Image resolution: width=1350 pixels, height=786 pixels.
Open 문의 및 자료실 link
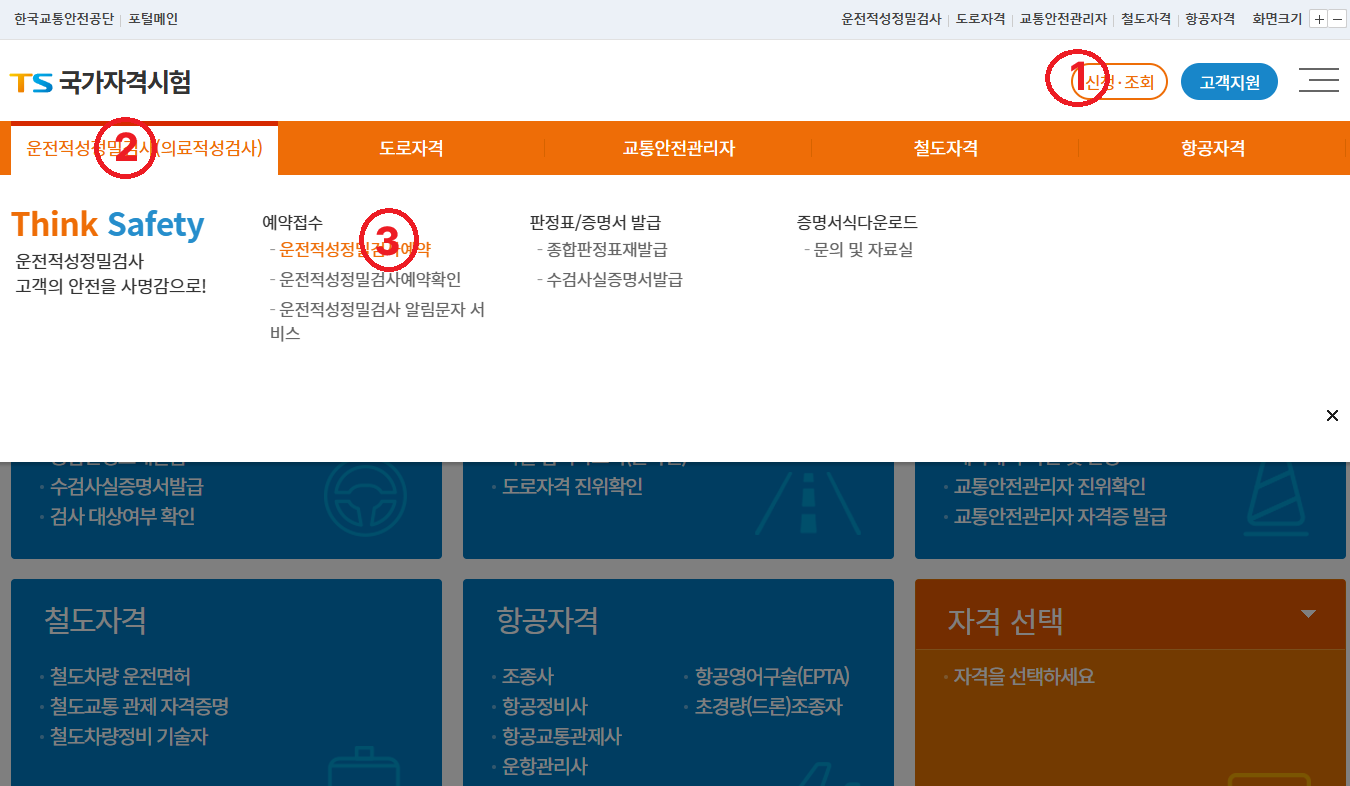pyautogui.click(x=863, y=250)
